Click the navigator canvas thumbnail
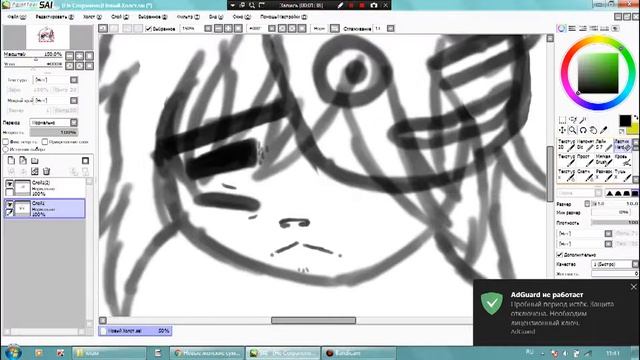Viewport: 640px width, 360px height. (x=48, y=37)
